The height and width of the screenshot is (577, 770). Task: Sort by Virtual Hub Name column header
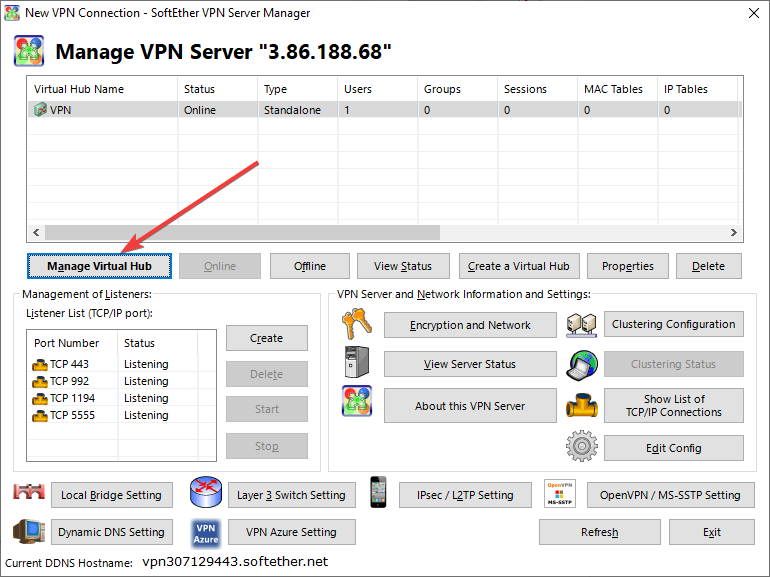pos(102,89)
